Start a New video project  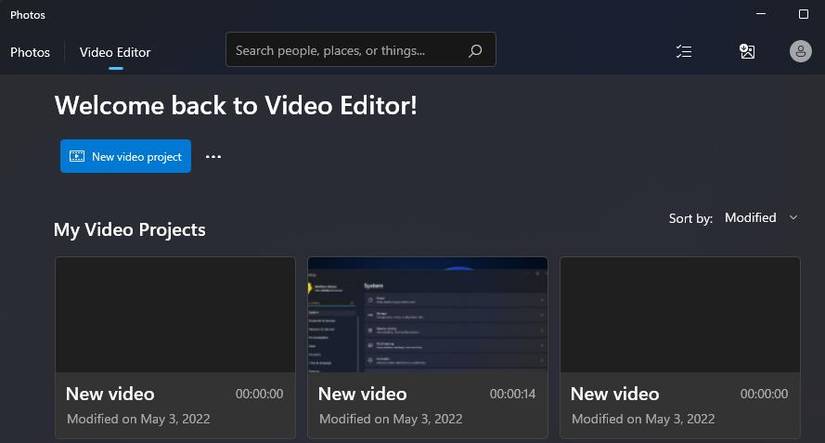coord(126,156)
